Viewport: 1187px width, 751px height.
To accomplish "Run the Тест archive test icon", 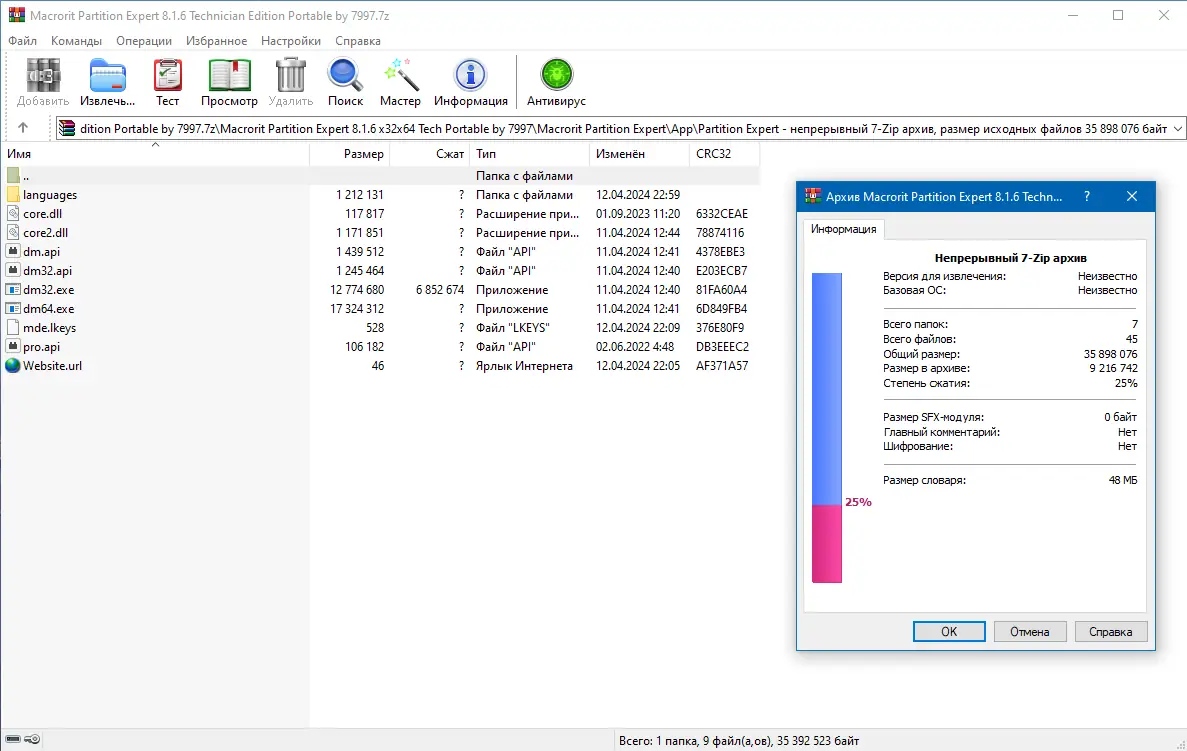I will coord(167,75).
